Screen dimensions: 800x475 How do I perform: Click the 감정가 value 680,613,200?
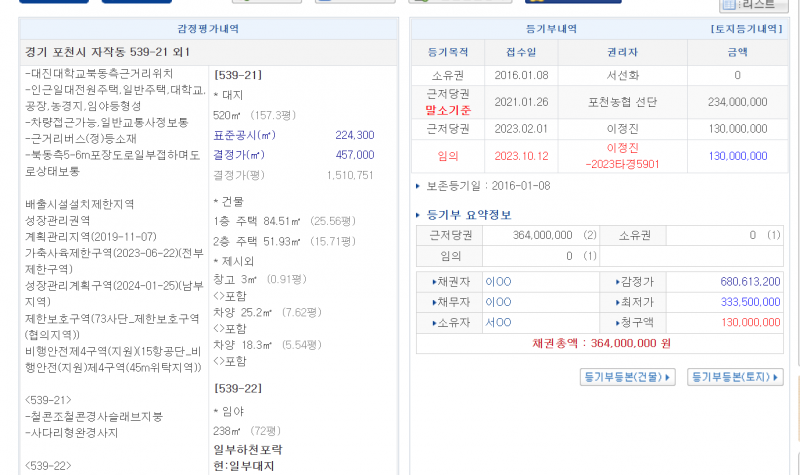click(724, 283)
